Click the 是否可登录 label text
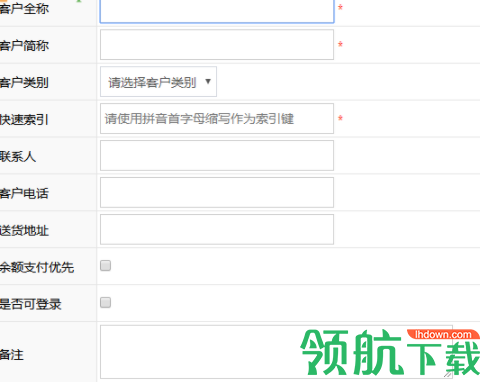480x382 pixels. (31, 304)
